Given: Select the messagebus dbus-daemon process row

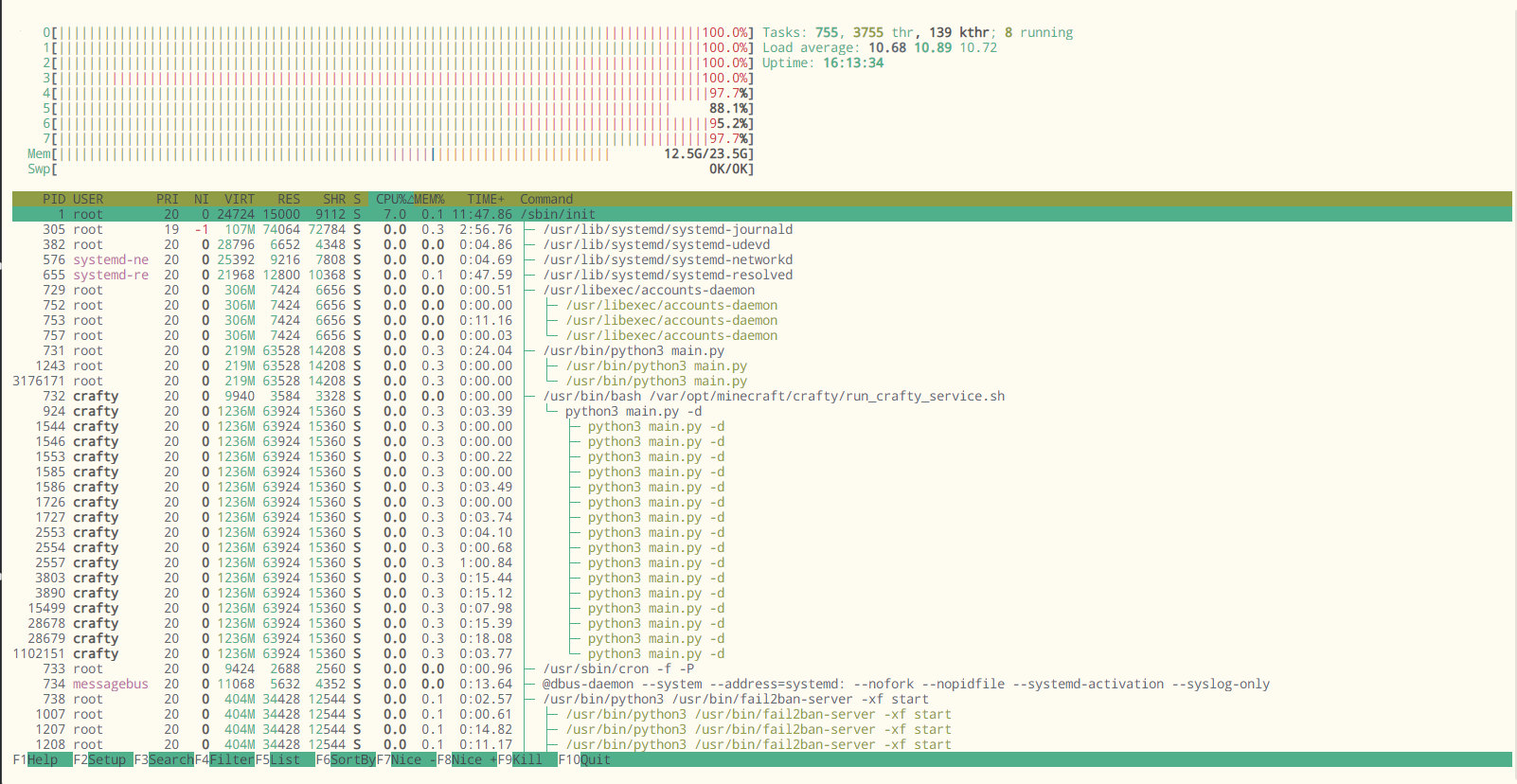Looking at the screenshot, I should point(761,684).
